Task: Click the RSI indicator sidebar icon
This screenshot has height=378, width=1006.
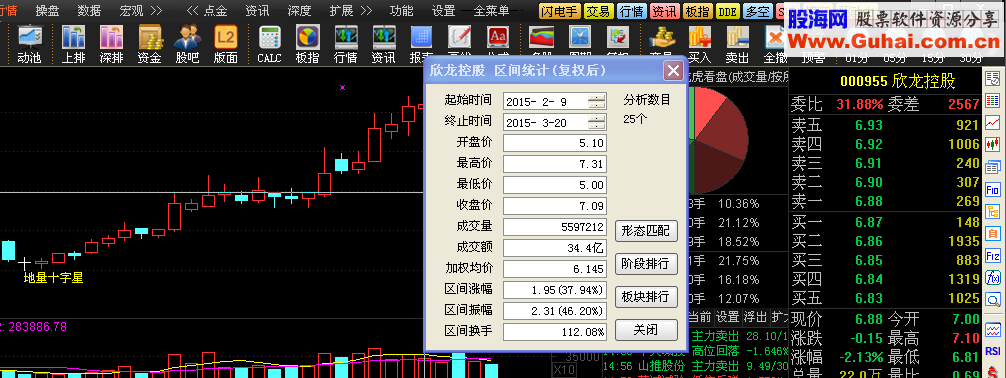Action: [x=993, y=350]
